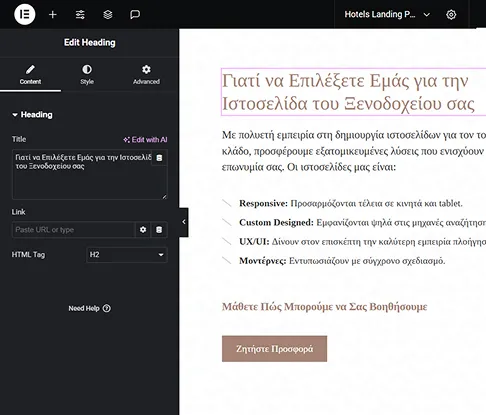Click the Edit with AI link
Viewport: 486px width, 415px height.
145,140
